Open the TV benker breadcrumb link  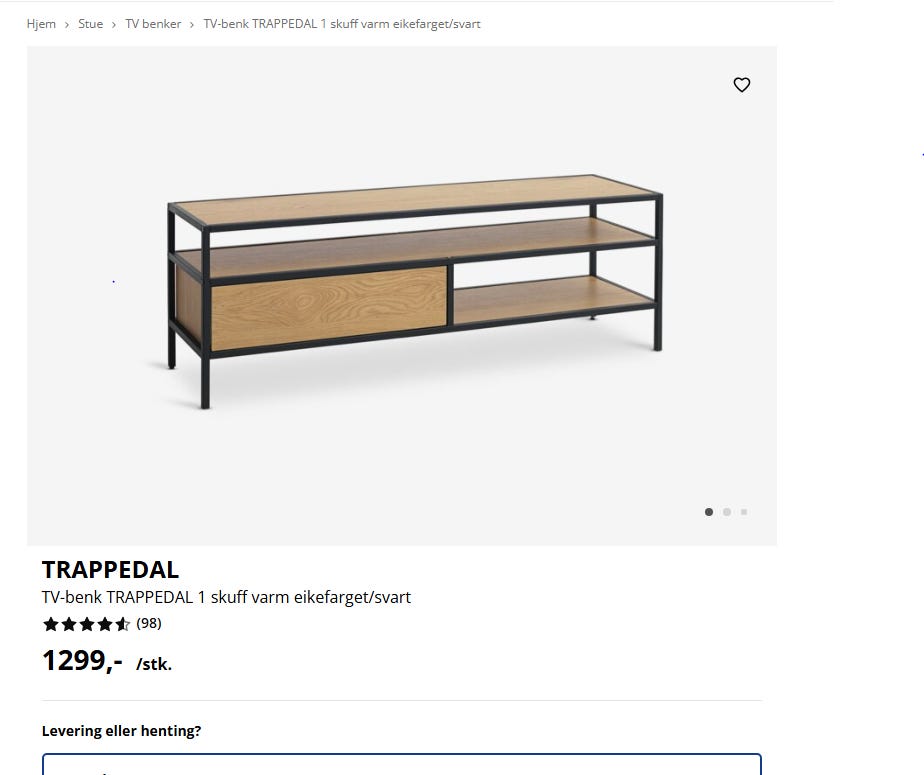(x=153, y=24)
